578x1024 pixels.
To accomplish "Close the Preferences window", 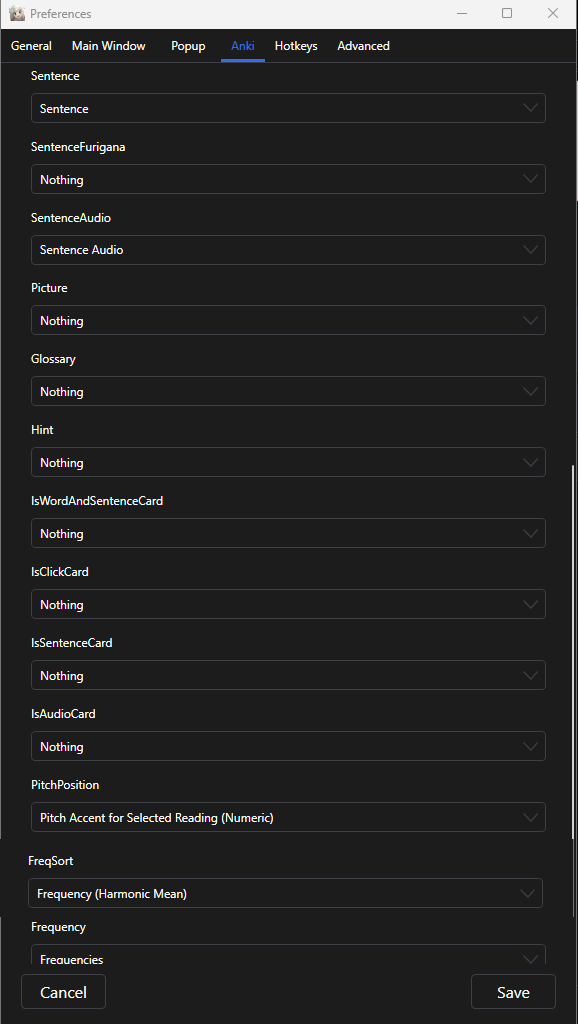I will [x=553, y=14].
